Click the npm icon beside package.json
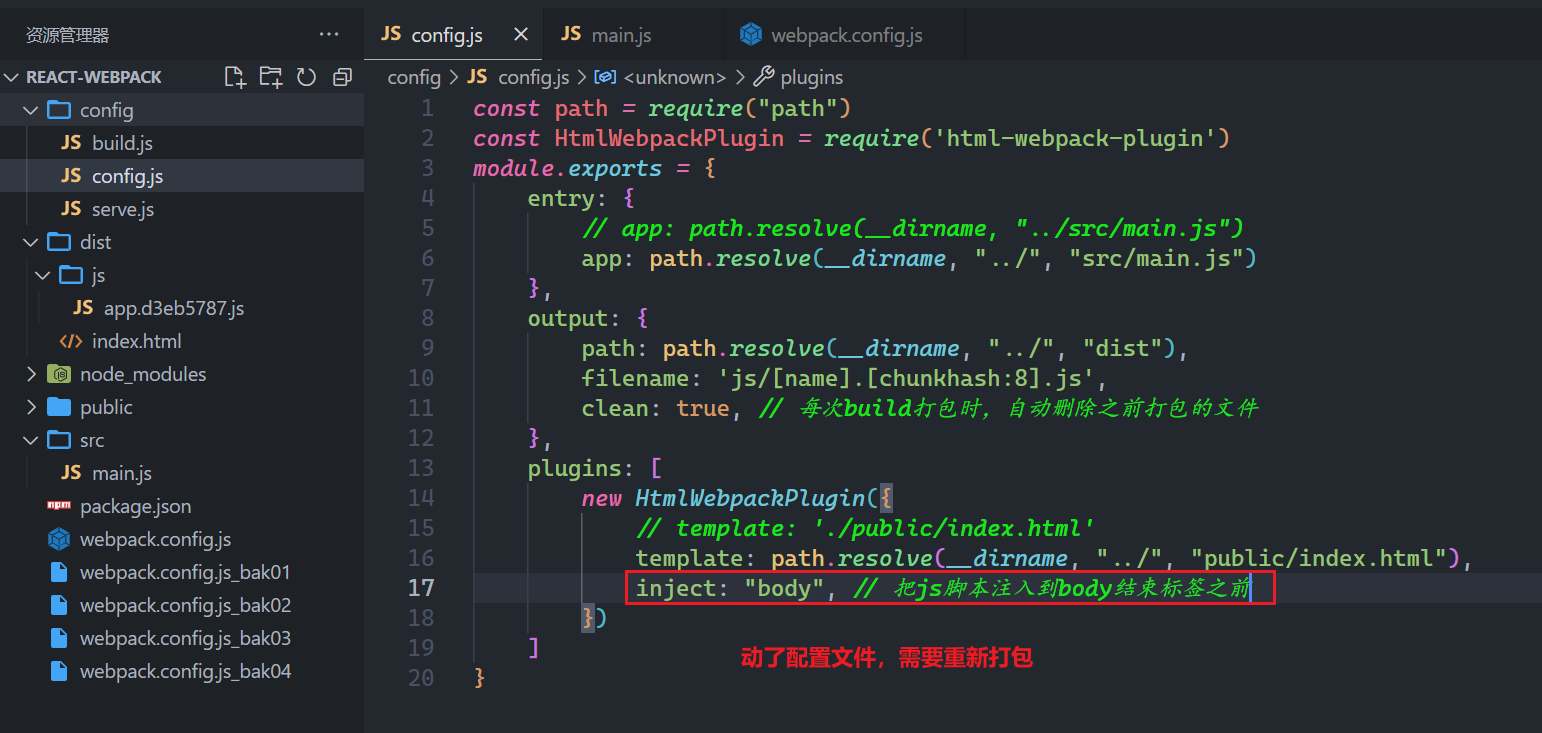 59,506
